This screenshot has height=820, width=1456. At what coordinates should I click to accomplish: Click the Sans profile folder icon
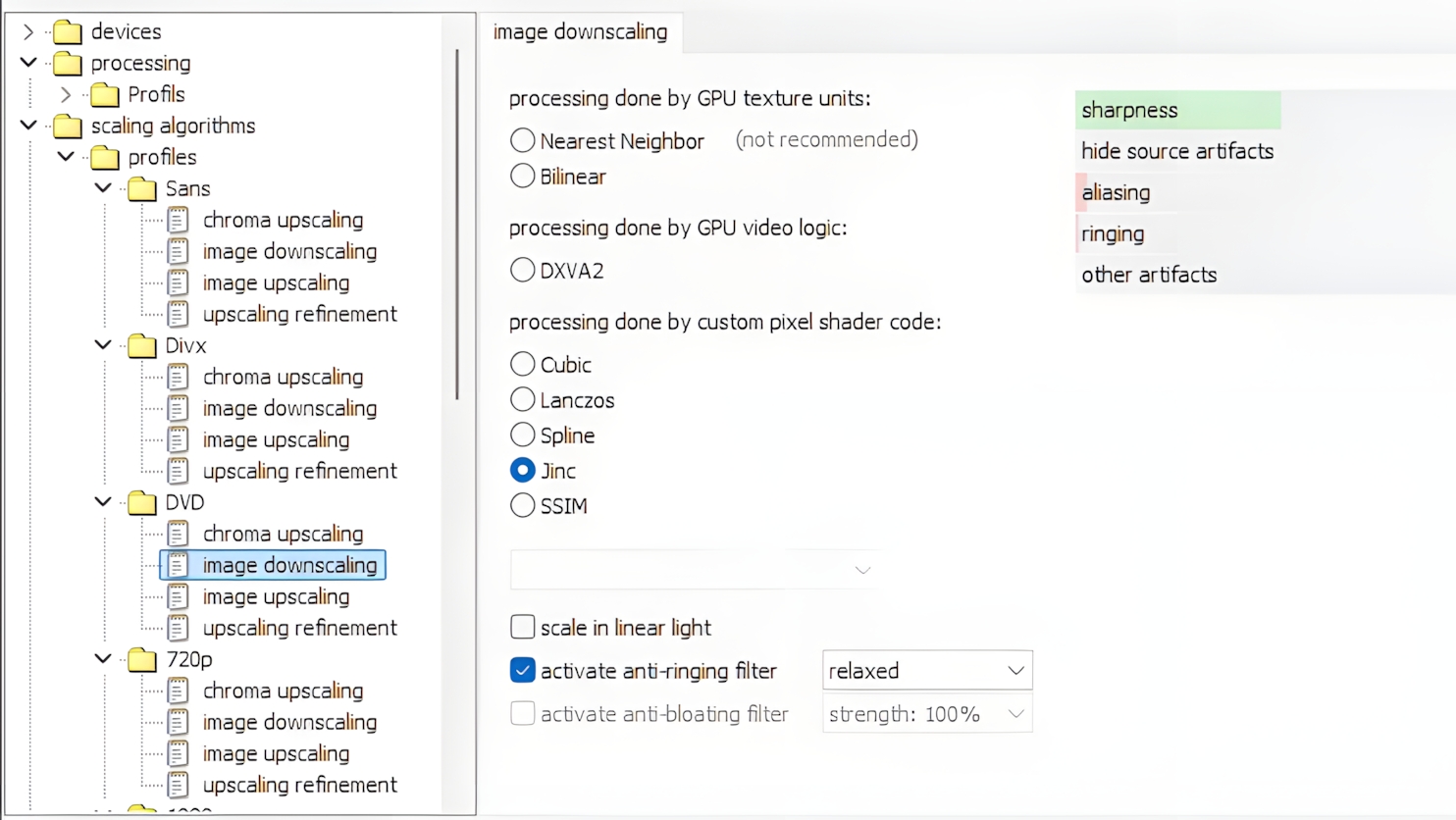(x=141, y=189)
